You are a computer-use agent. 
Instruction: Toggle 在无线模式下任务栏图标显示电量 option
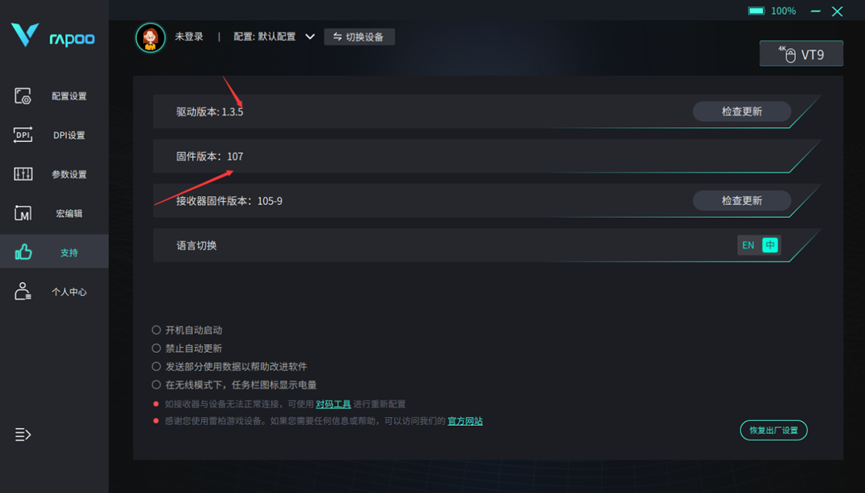(x=156, y=384)
